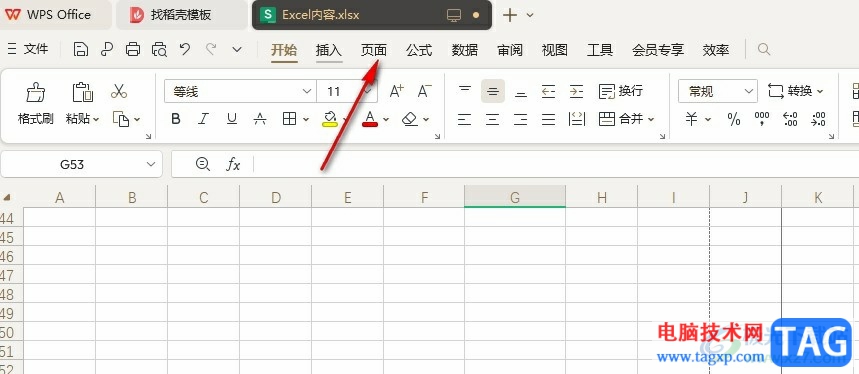Open the 文件 menu

tap(28, 50)
